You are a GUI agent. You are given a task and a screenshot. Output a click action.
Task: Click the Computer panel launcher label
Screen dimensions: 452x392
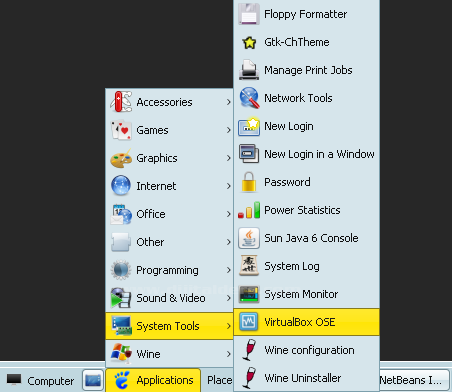coord(51,381)
